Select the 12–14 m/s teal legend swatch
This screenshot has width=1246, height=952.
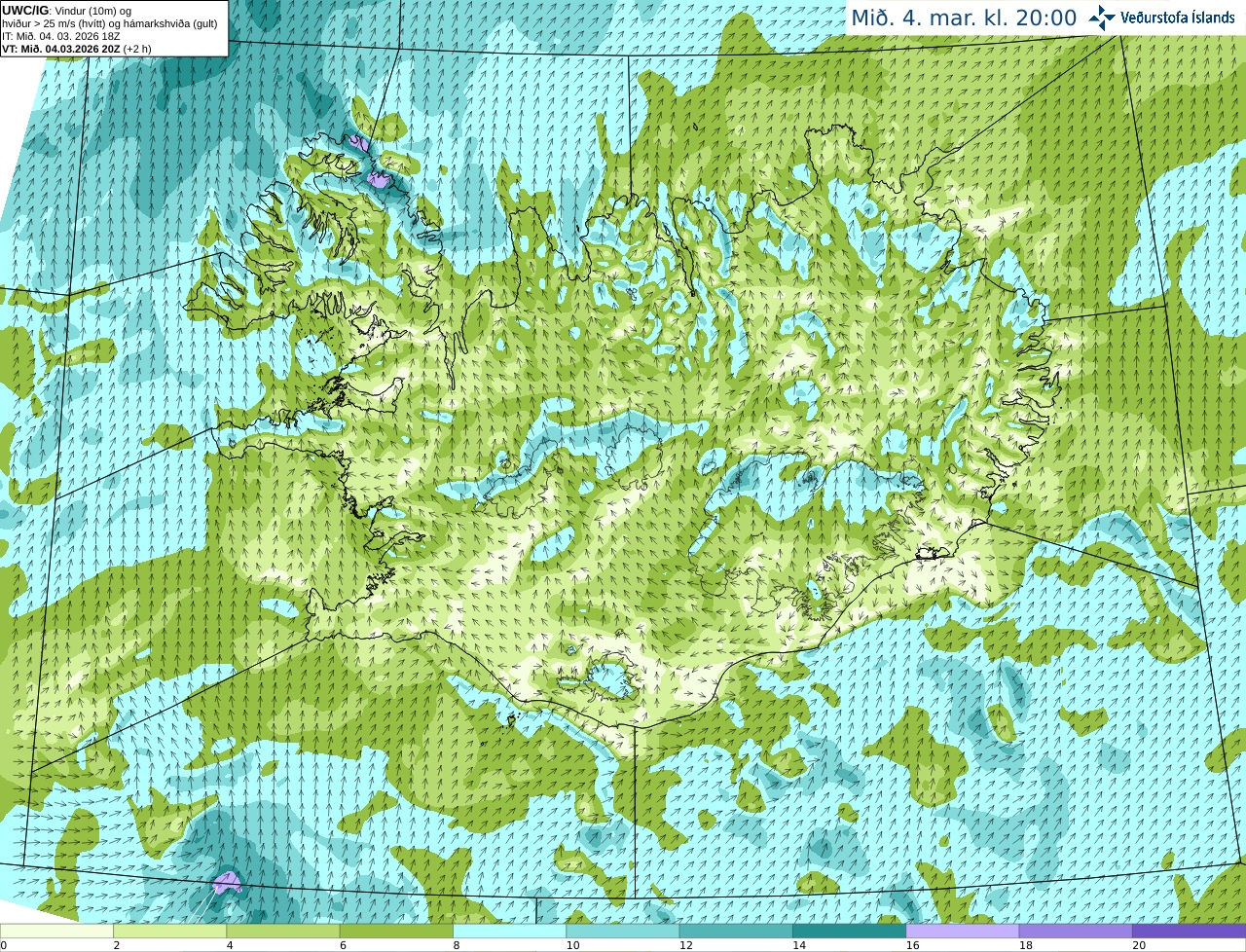coord(736,931)
